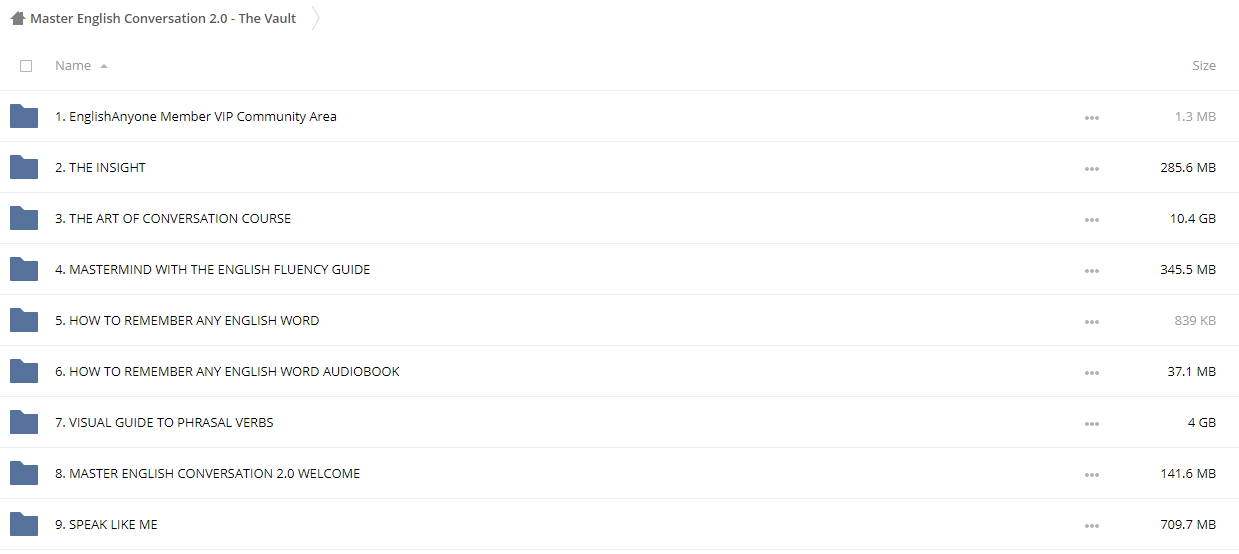The height and width of the screenshot is (554, 1239).
Task: Tick the select-all checkbox in header
Action: (26, 66)
